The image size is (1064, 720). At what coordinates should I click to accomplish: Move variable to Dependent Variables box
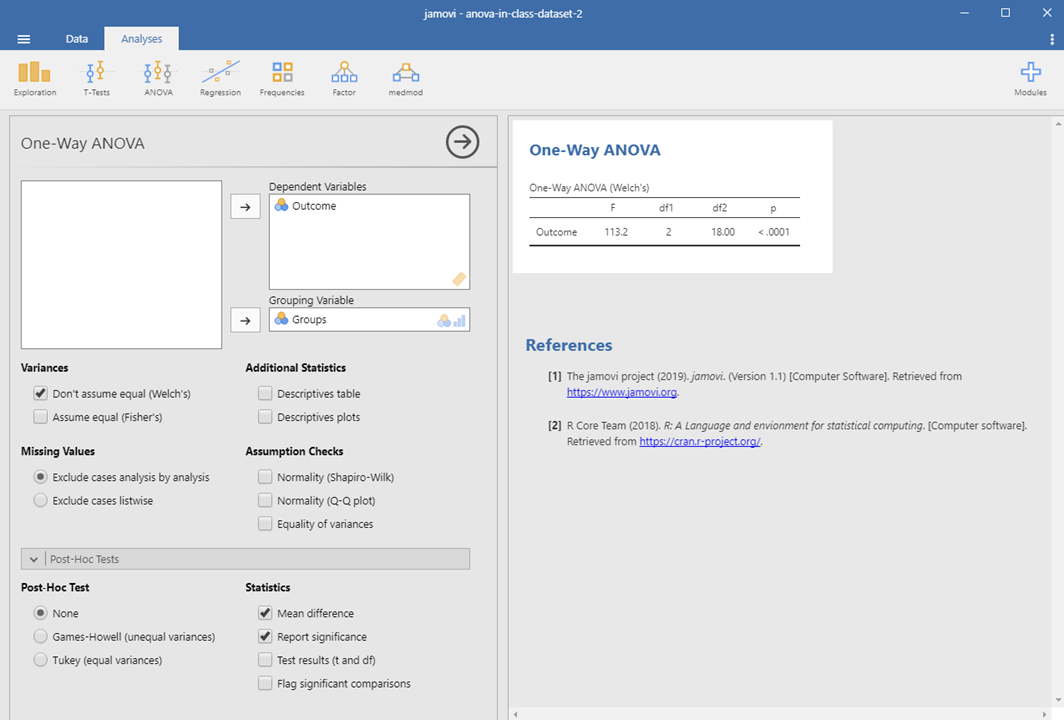click(x=245, y=206)
